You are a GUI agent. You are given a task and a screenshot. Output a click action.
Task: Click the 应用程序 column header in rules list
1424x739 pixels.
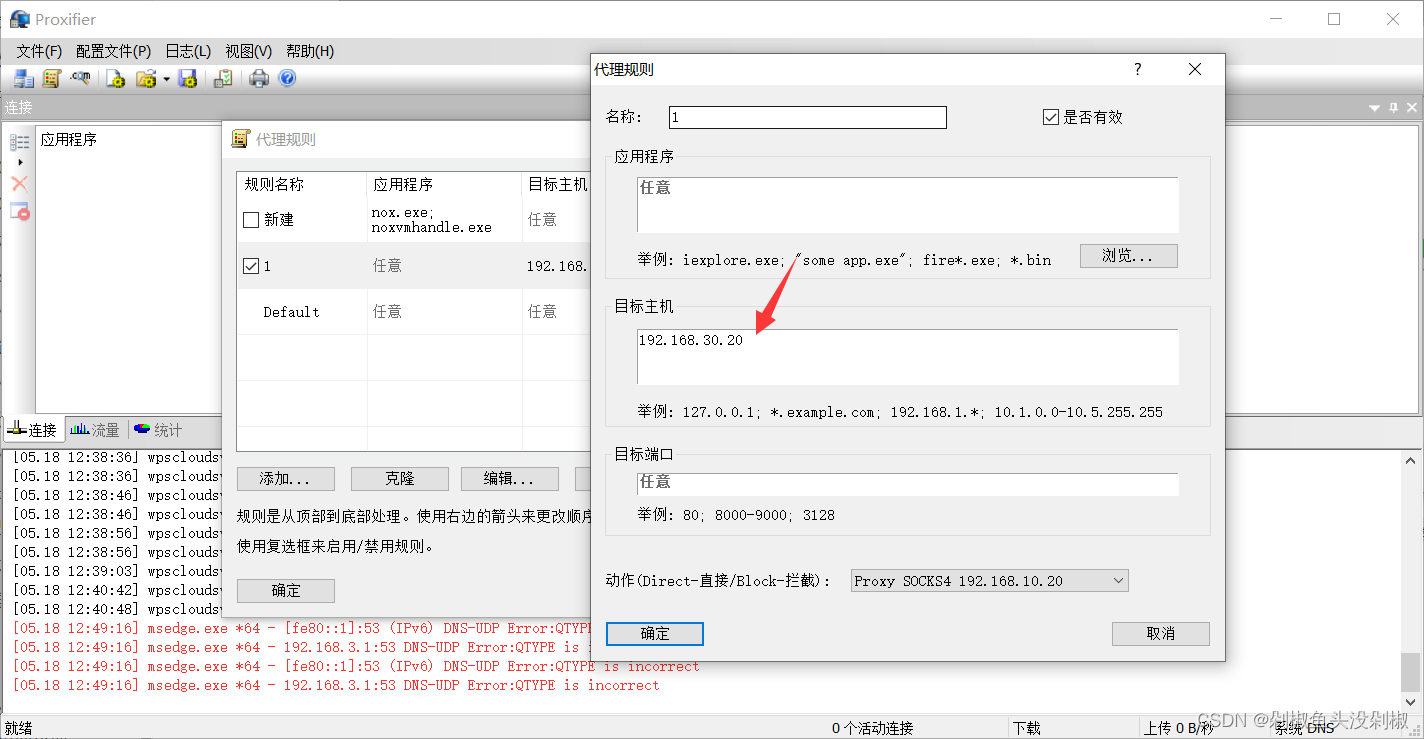pyautogui.click(x=444, y=185)
